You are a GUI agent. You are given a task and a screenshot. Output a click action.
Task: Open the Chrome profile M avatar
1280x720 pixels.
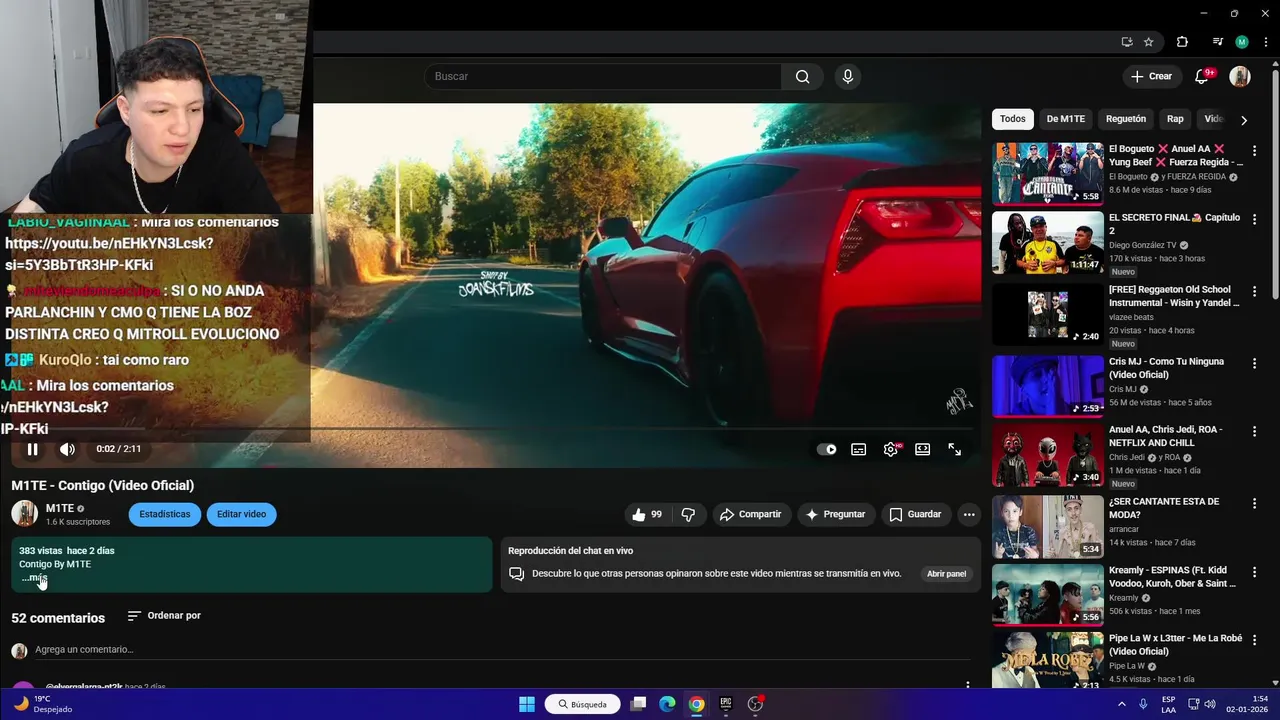click(1242, 42)
